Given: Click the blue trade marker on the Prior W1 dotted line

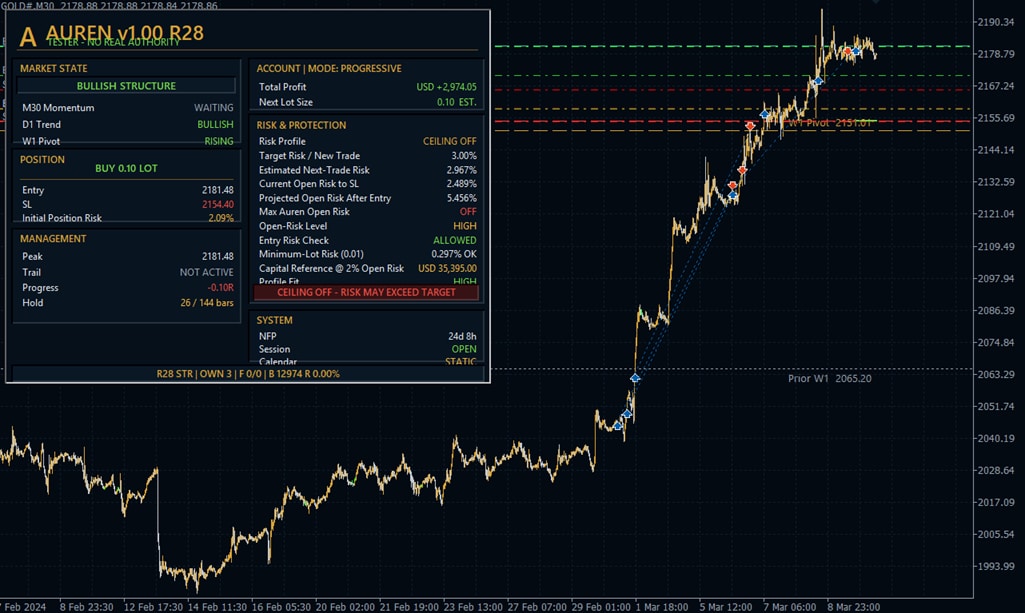Looking at the screenshot, I should tap(635, 378).
